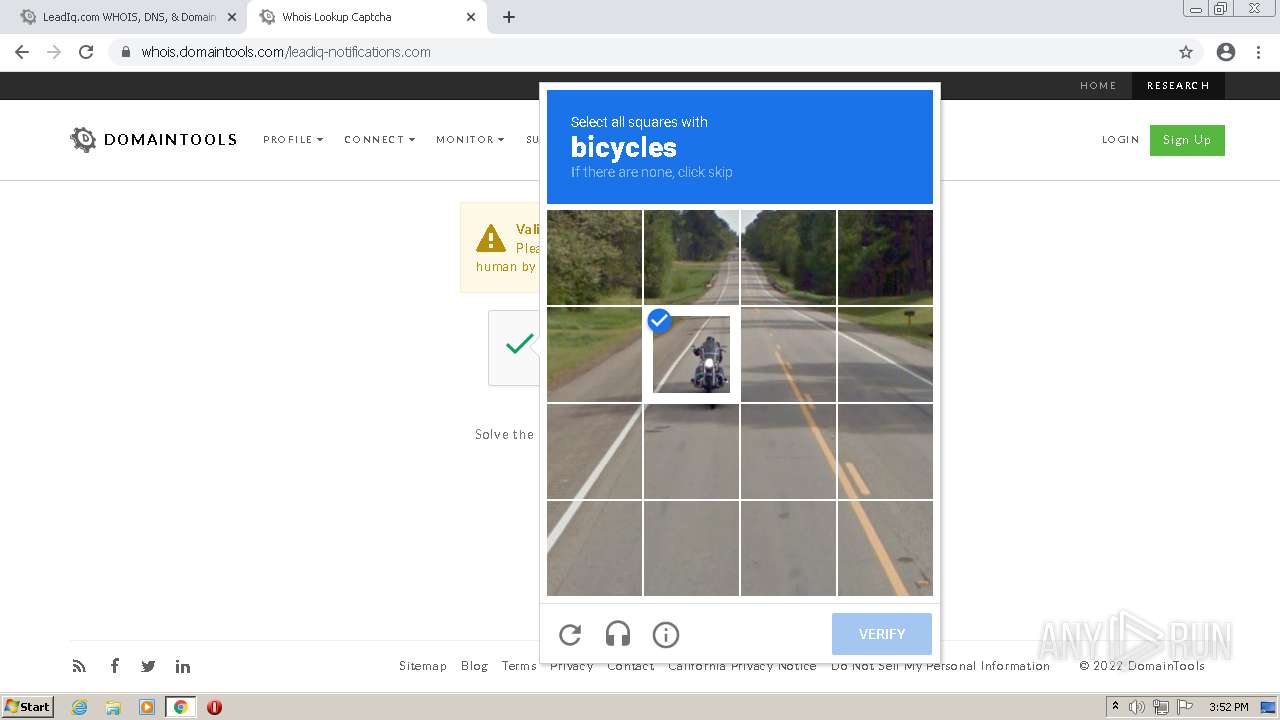Go back in browser history
Viewport: 1280px width, 720px height.
point(22,52)
